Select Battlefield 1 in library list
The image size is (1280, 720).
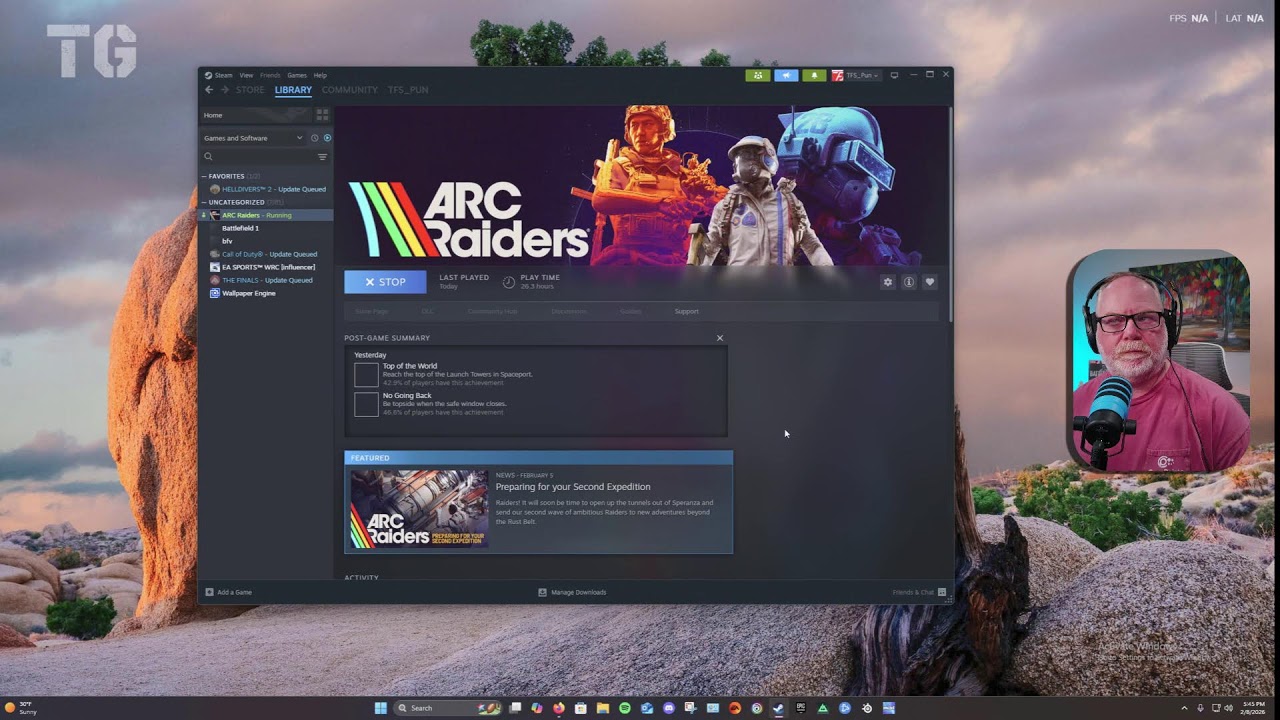267,228
